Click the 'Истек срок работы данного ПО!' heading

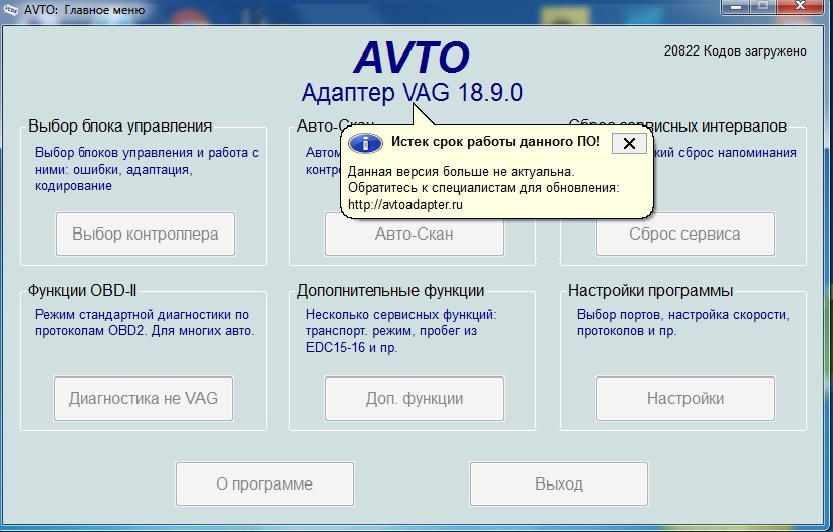(x=495, y=141)
